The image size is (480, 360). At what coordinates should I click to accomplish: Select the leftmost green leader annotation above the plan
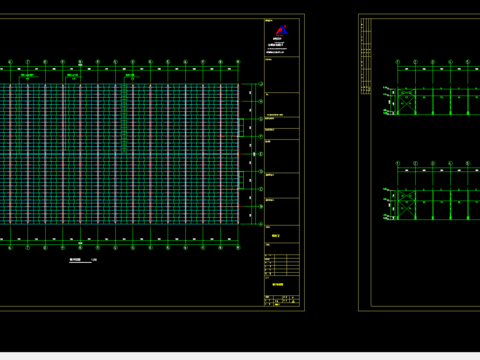(x=28, y=76)
